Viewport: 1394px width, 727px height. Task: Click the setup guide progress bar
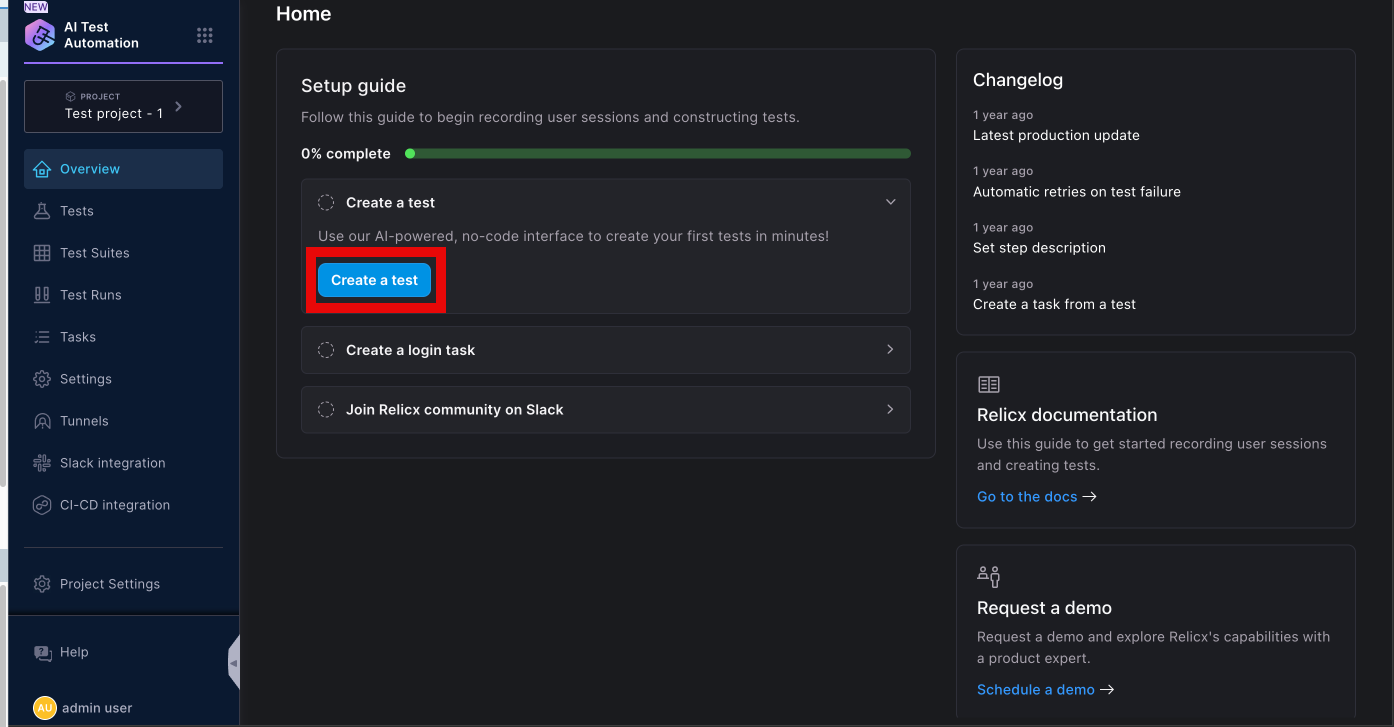click(658, 154)
